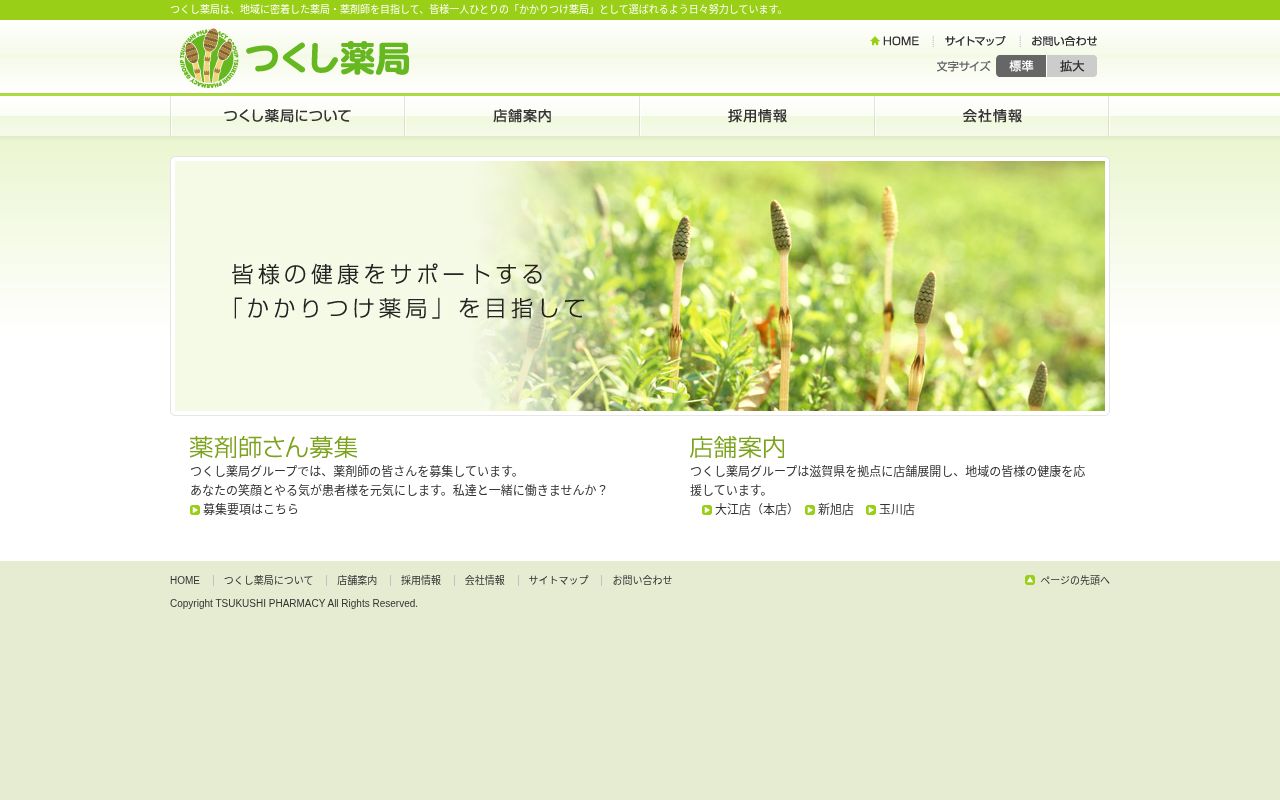Viewport: 1280px width, 800px height.
Task: Click 店舗案内 in the footer
Action: coord(357,580)
